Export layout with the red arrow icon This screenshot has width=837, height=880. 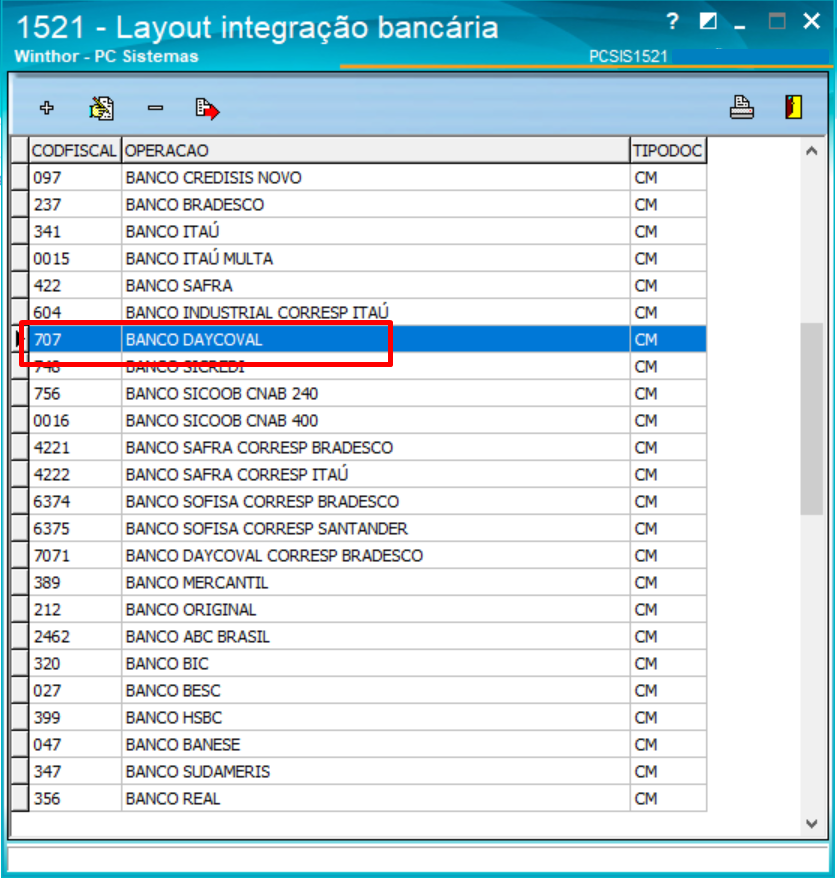[x=207, y=108]
